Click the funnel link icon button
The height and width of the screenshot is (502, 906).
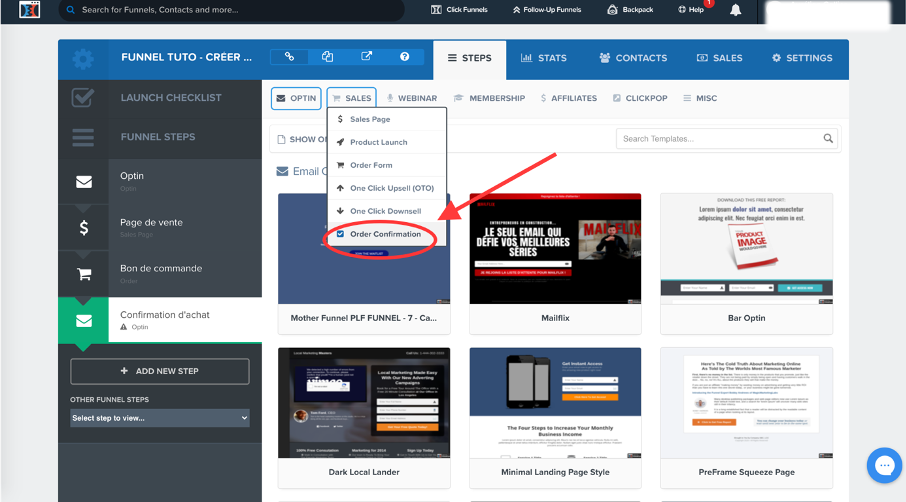point(289,57)
